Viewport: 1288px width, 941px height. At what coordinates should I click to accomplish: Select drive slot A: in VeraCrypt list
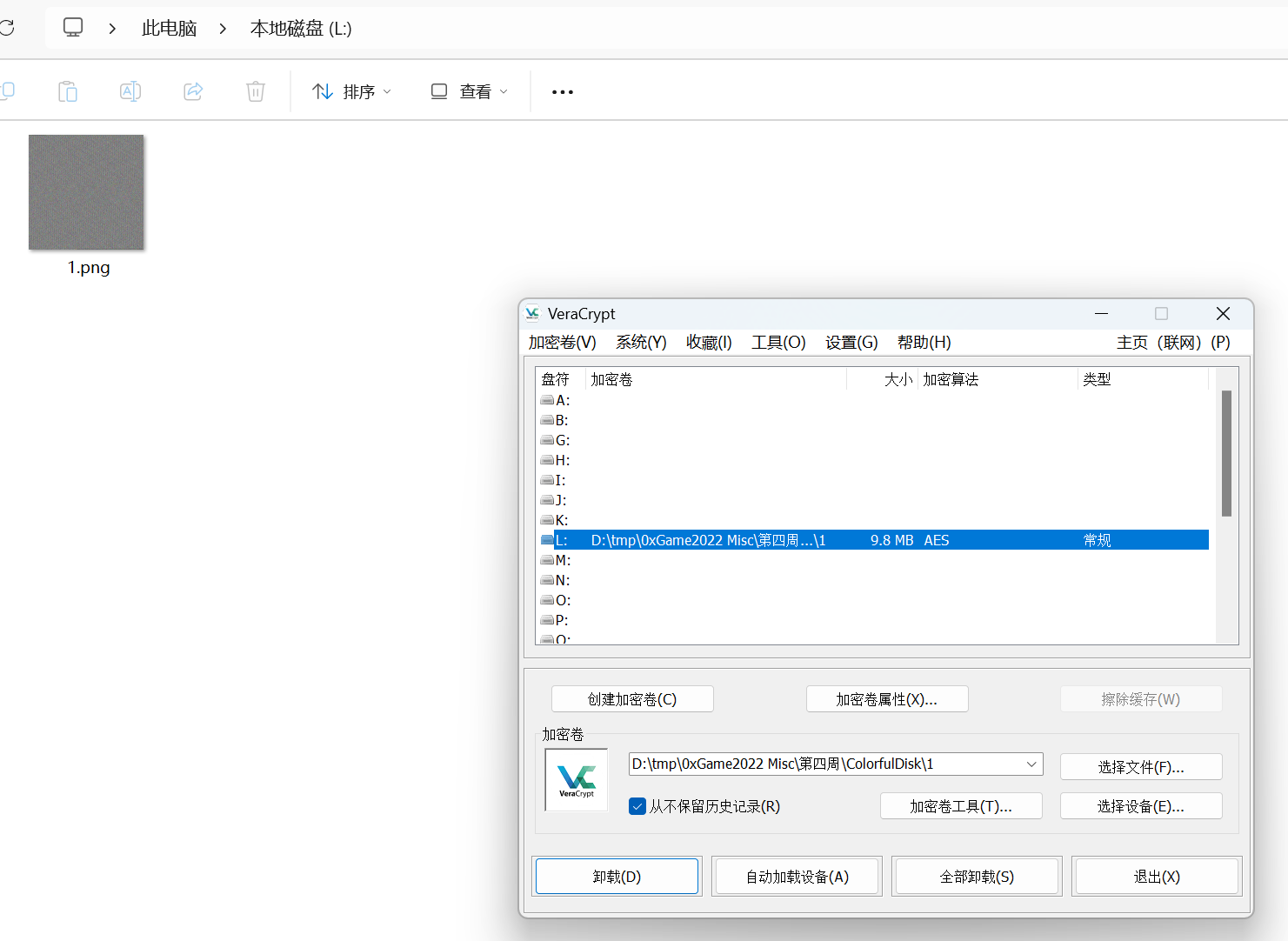(x=555, y=400)
